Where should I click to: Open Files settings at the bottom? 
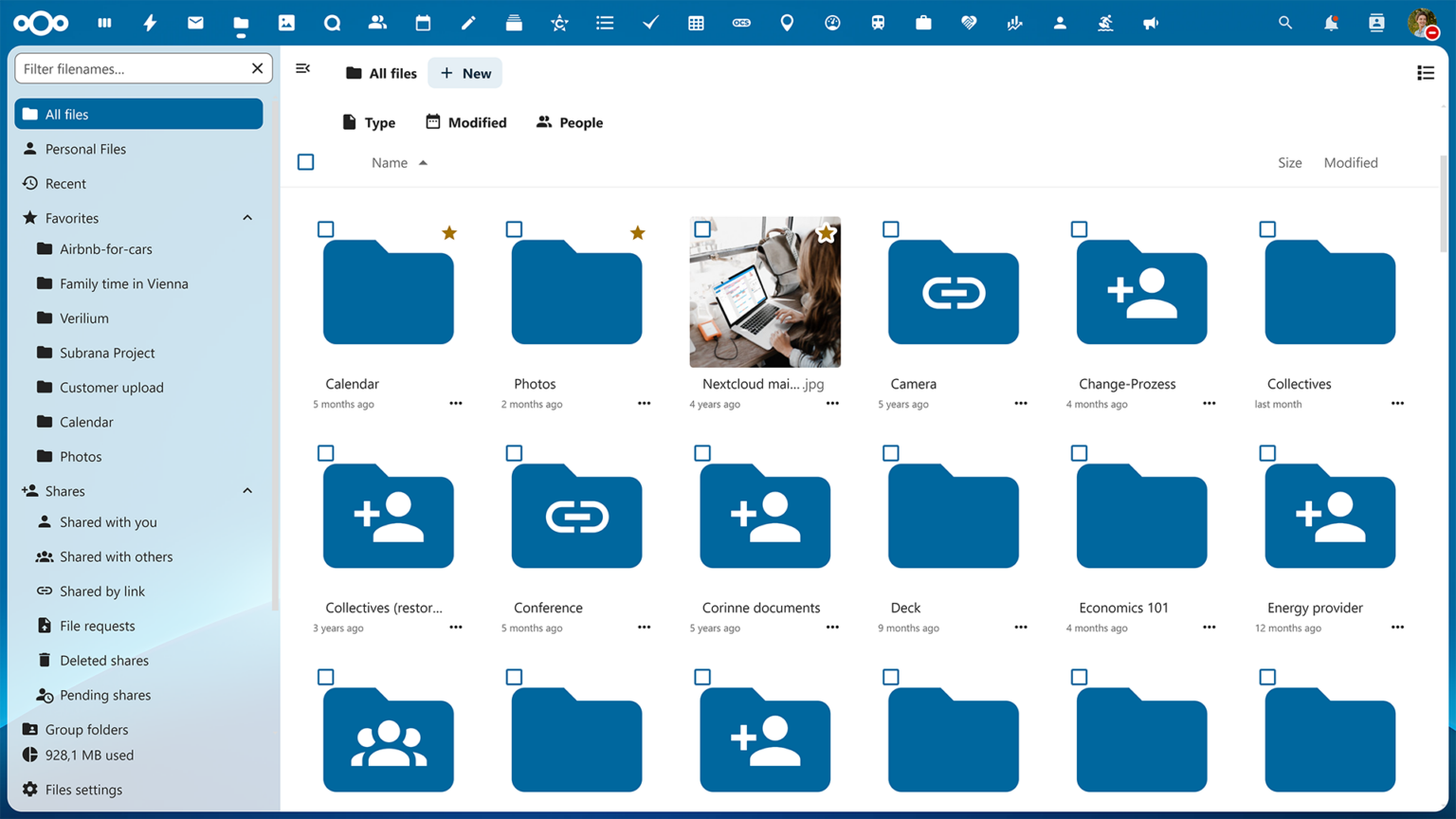click(82, 789)
